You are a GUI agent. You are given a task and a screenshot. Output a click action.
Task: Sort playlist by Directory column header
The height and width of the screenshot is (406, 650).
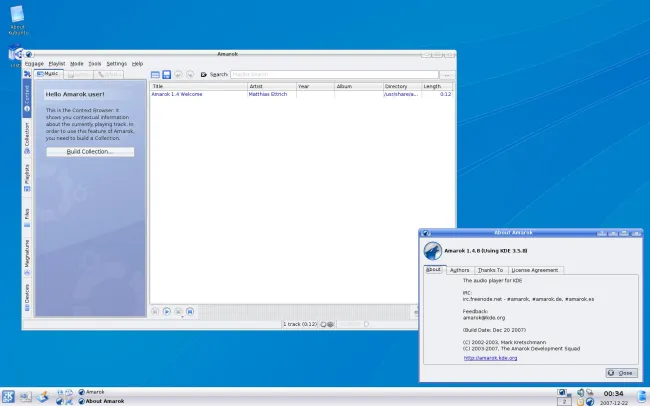(x=402, y=86)
